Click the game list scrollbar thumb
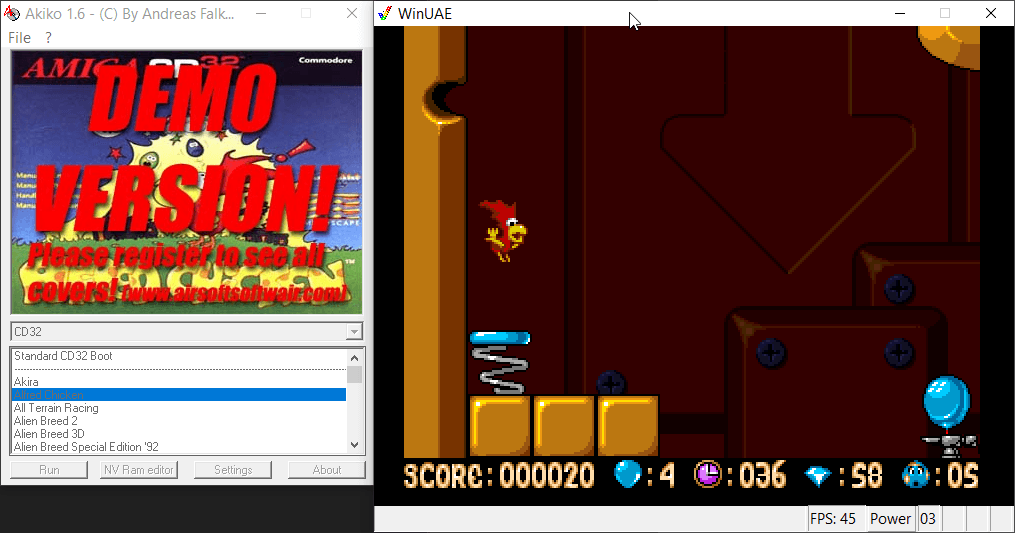This screenshot has height=533, width=1015. point(354,374)
